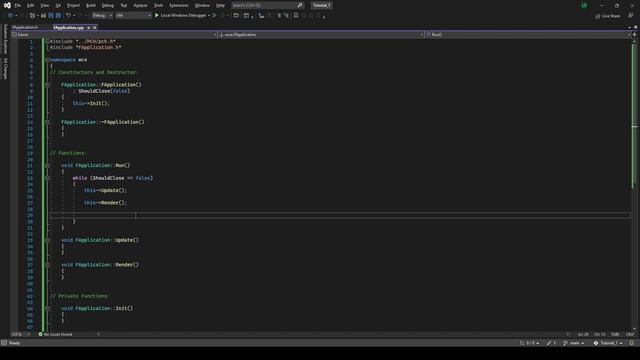This screenshot has width=640, height=360.
Task: Click the green account badge icon
Action: point(584,5)
